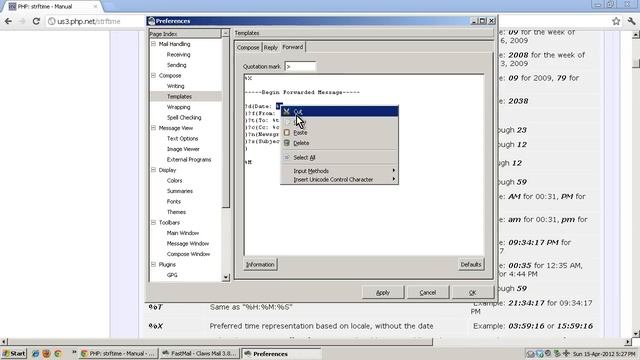Viewport: 640px width, 360px height.
Task: Click the Chrome reload icon
Action: 36,21
